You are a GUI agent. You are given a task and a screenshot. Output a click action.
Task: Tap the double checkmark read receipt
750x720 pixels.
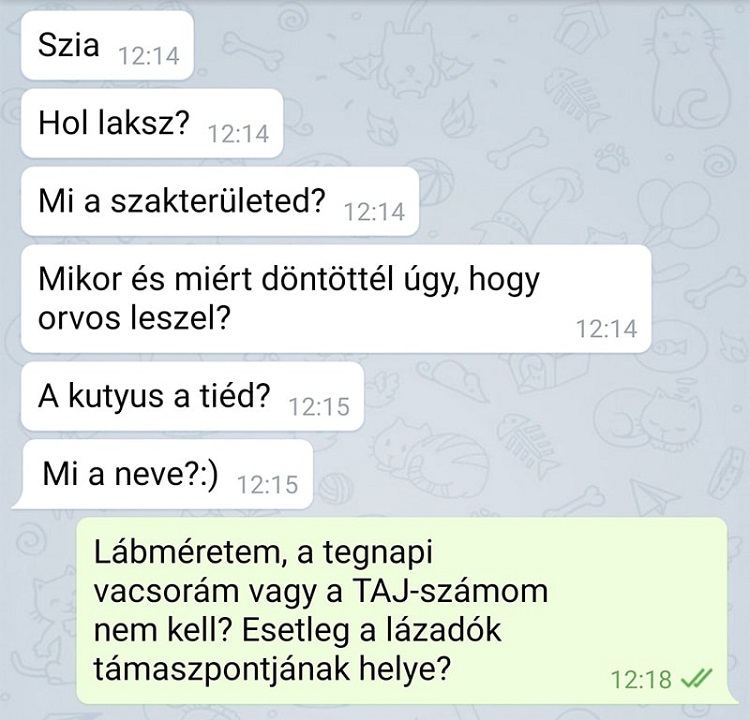tap(696, 678)
